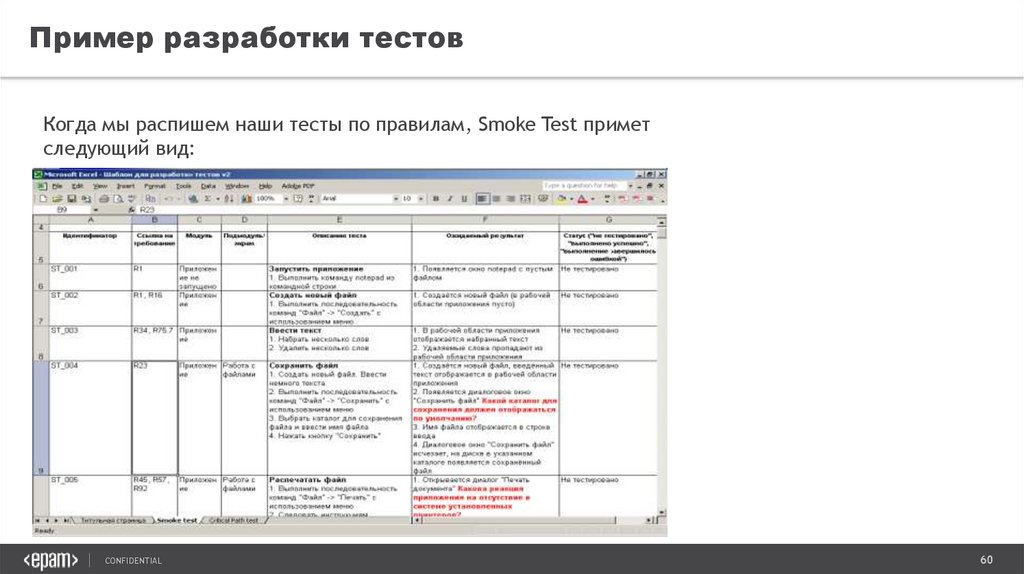Select cell ST_005
Viewport: 1024px width, 574px height.
90,496
